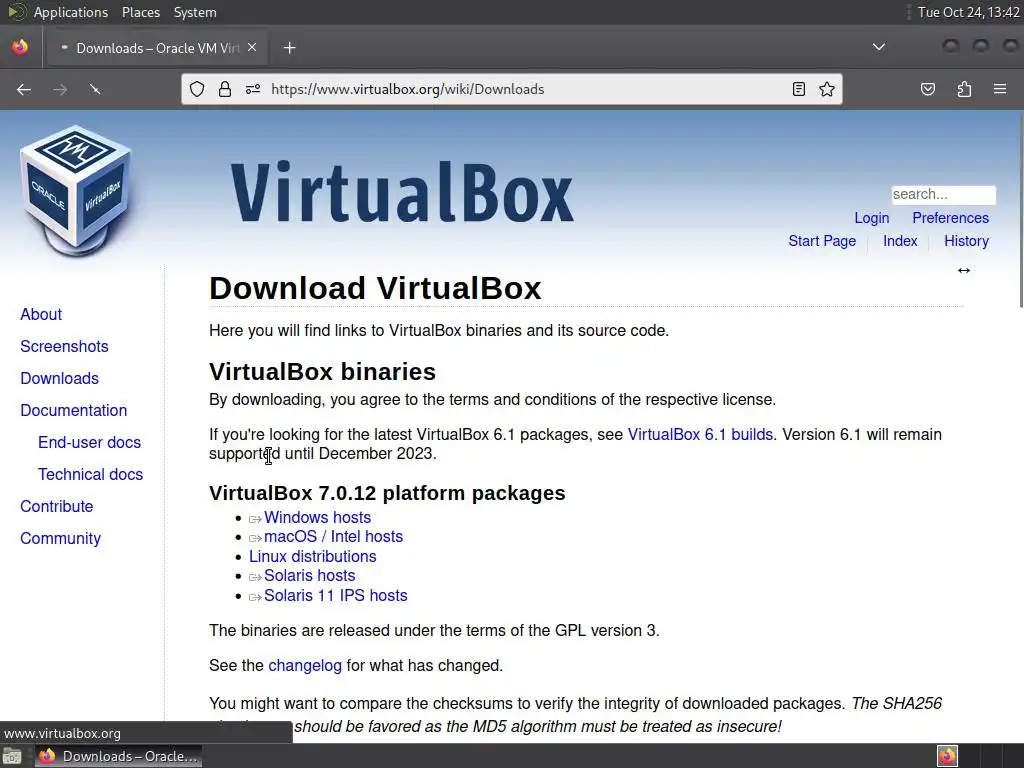Click the double-arrow width toggle icon
This screenshot has width=1024, height=768.
click(x=964, y=270)
